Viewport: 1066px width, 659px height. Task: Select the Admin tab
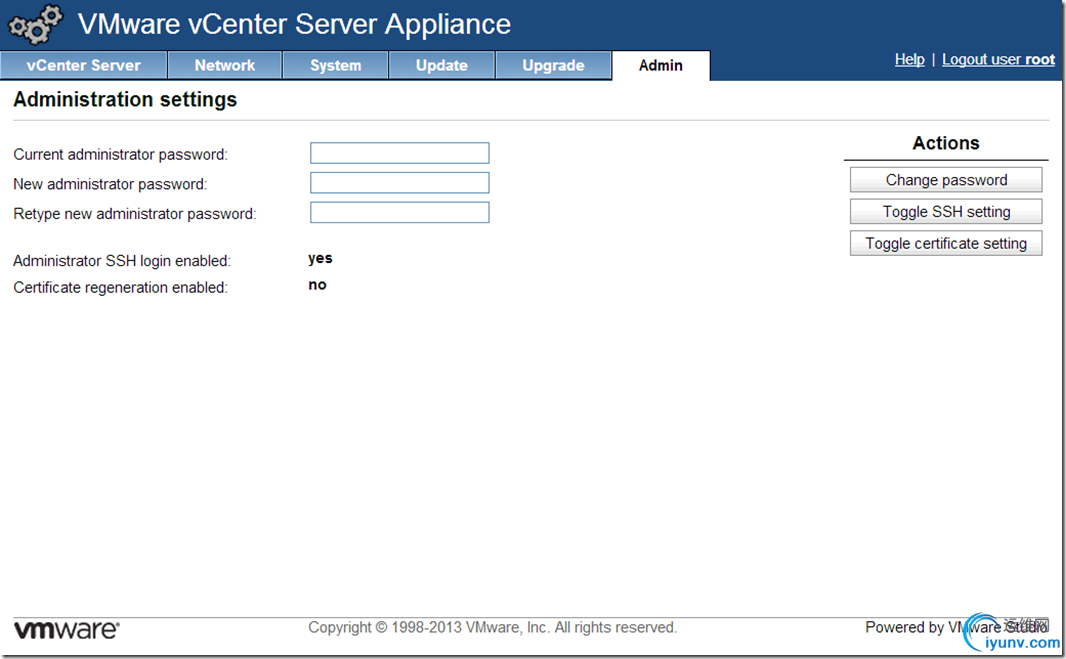click(x=661, y=66)
